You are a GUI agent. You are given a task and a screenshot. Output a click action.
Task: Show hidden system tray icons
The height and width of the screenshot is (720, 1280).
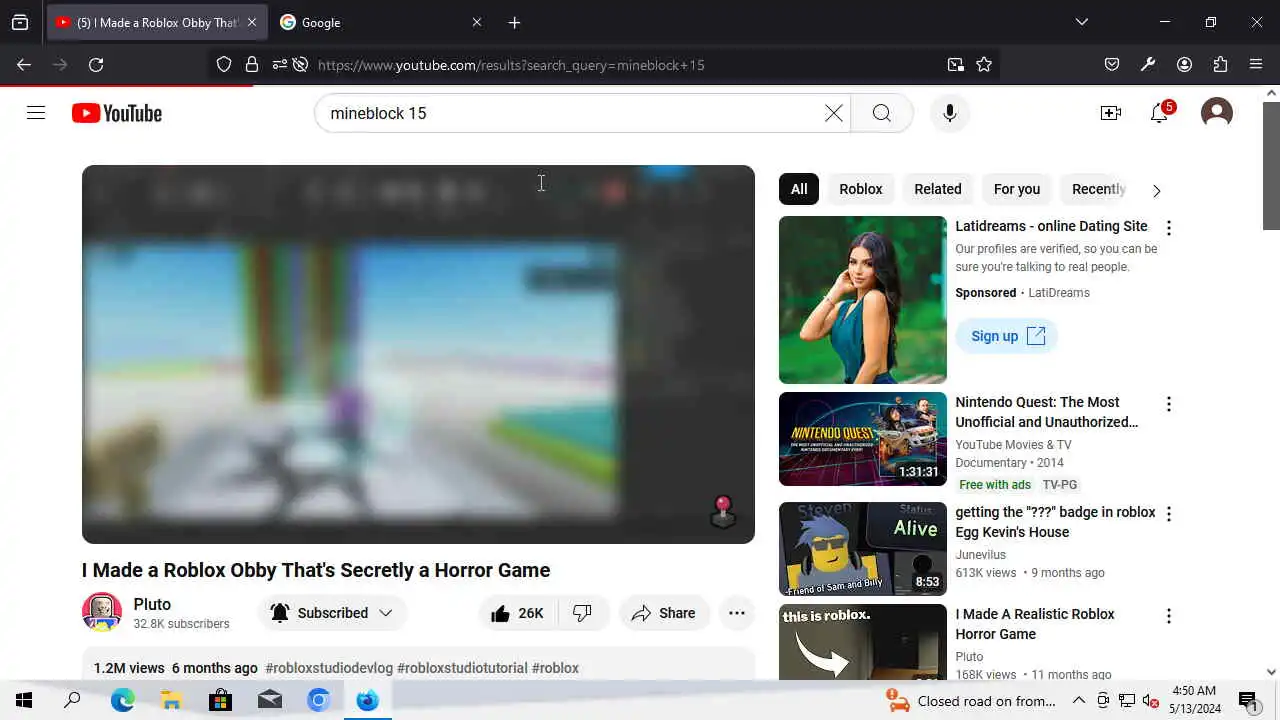click(x=1079, y=700)
